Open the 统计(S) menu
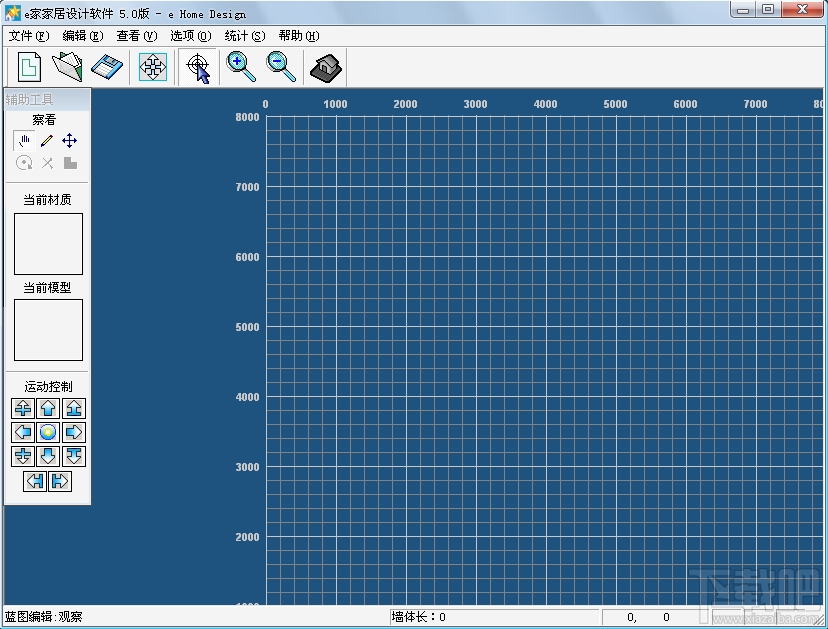The image size is (828, 629). tap(245, 36)
